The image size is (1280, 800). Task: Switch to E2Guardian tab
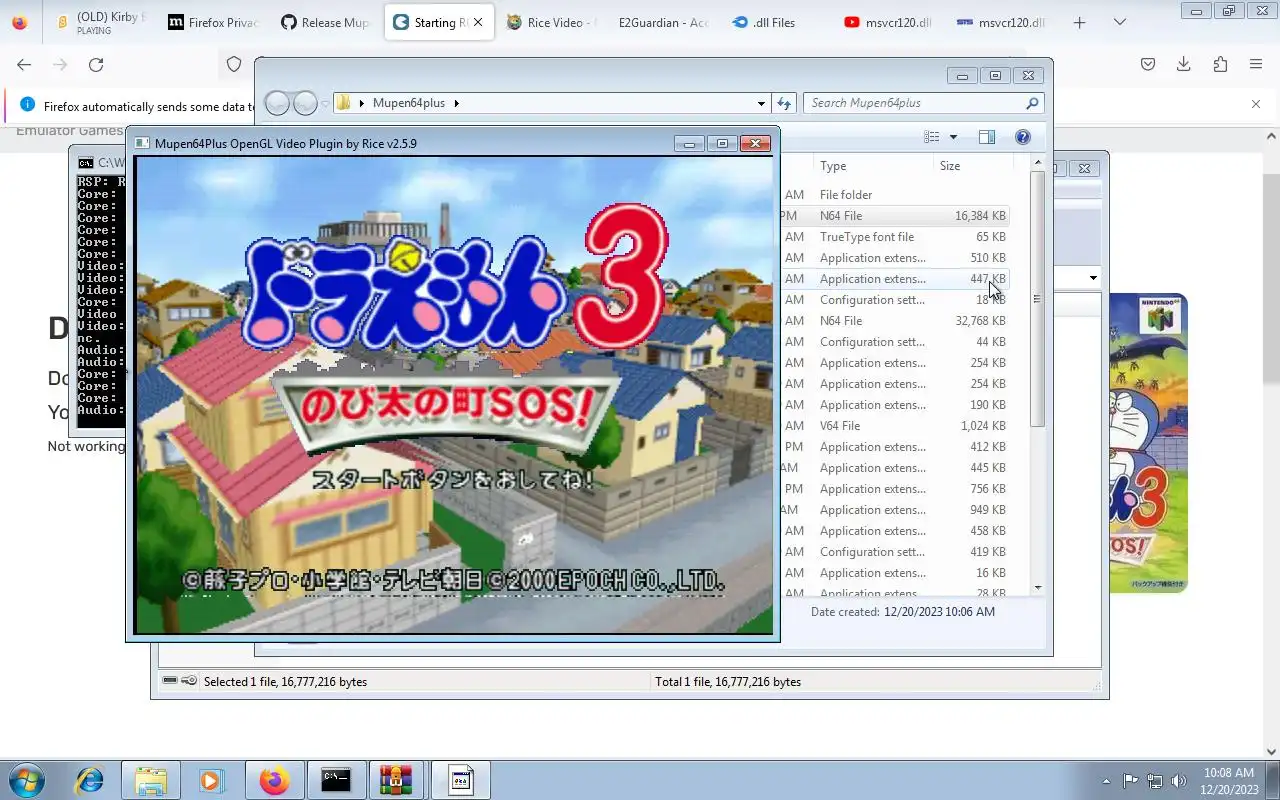[x=662, y=23]
